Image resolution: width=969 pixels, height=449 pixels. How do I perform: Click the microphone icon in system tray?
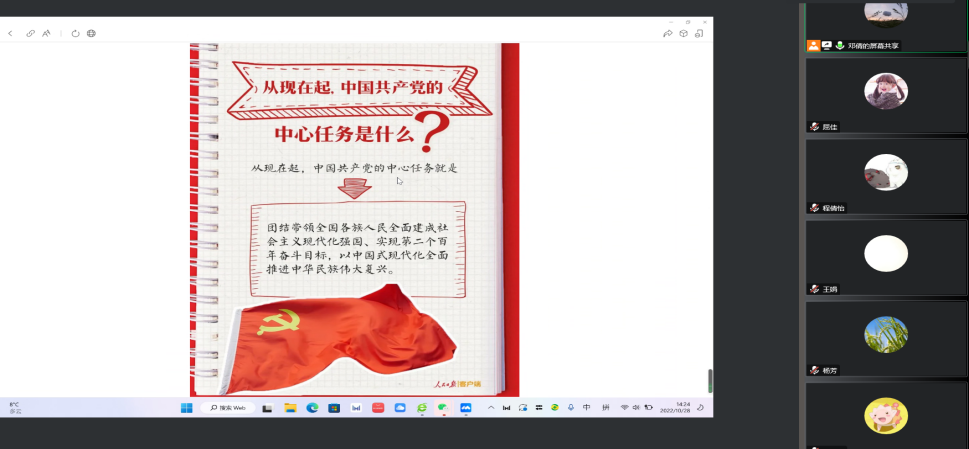(x=571, y=408)
